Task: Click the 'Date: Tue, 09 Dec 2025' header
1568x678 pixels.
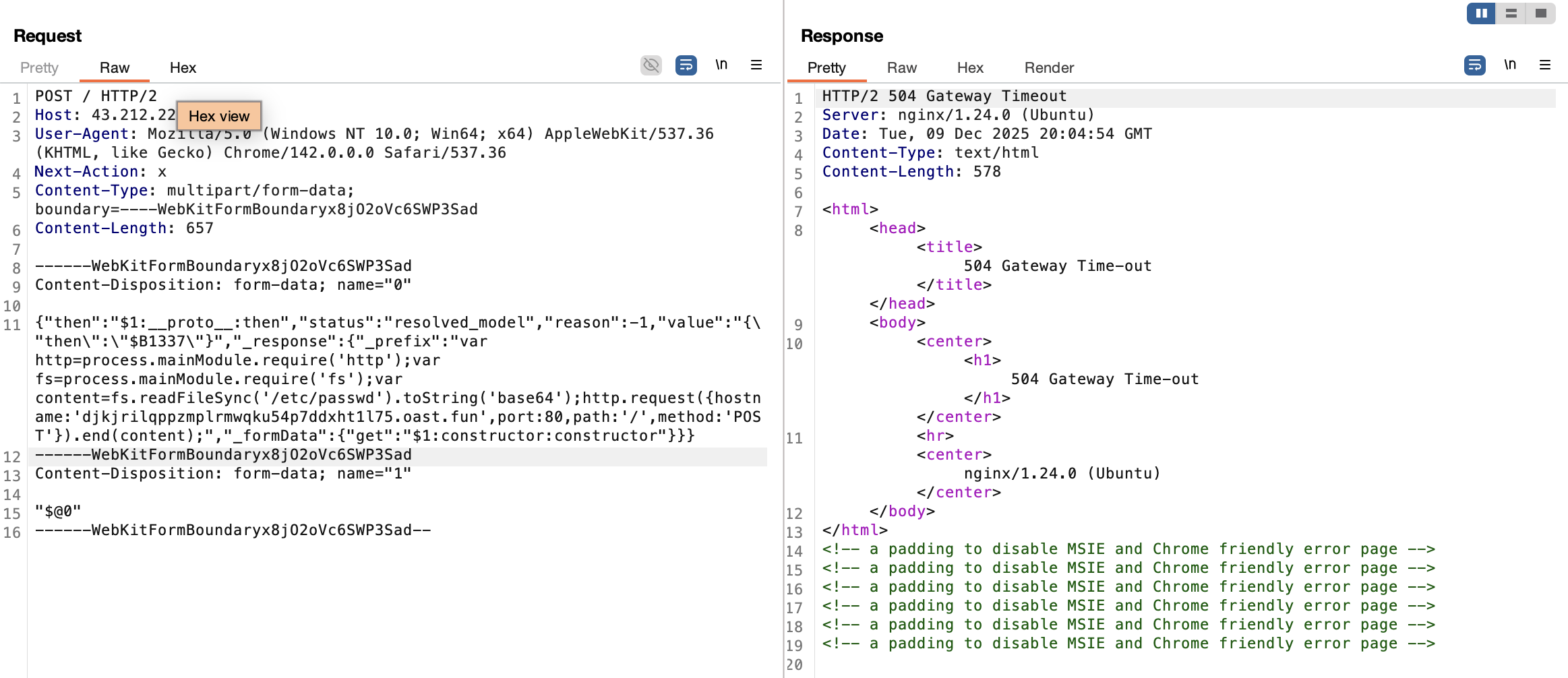Action: pos(987,134)
